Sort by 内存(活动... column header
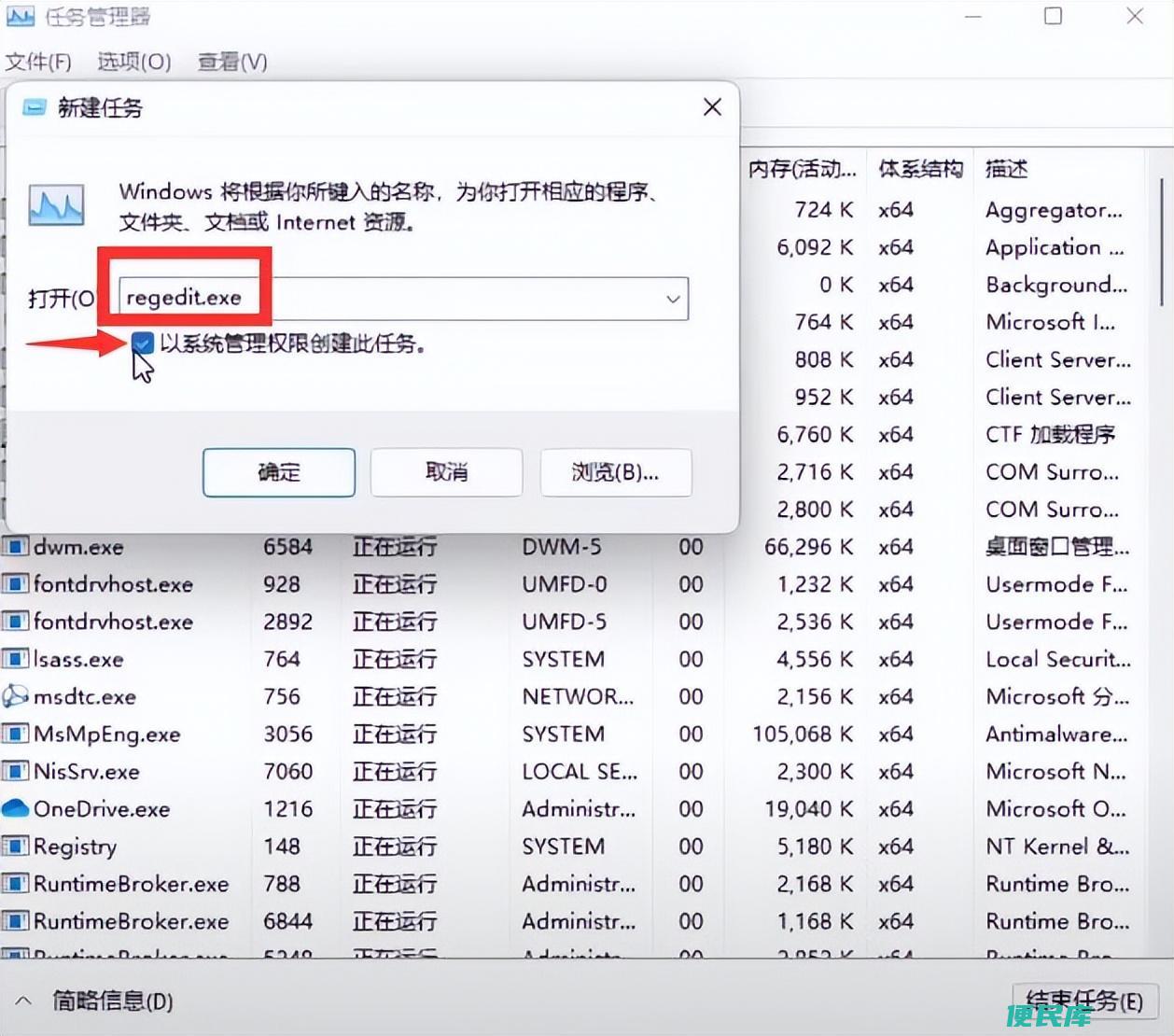The height and width of the screenshot is (1036, 1174). 803,169
